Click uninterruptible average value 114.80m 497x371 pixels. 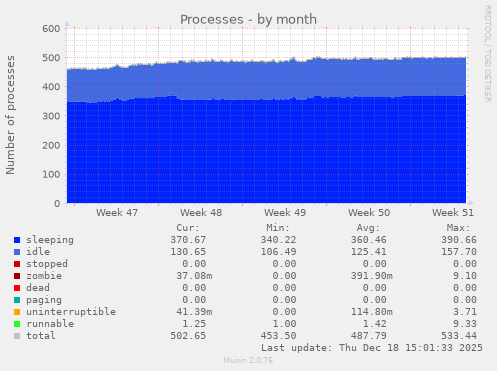[x=372, y=312]
